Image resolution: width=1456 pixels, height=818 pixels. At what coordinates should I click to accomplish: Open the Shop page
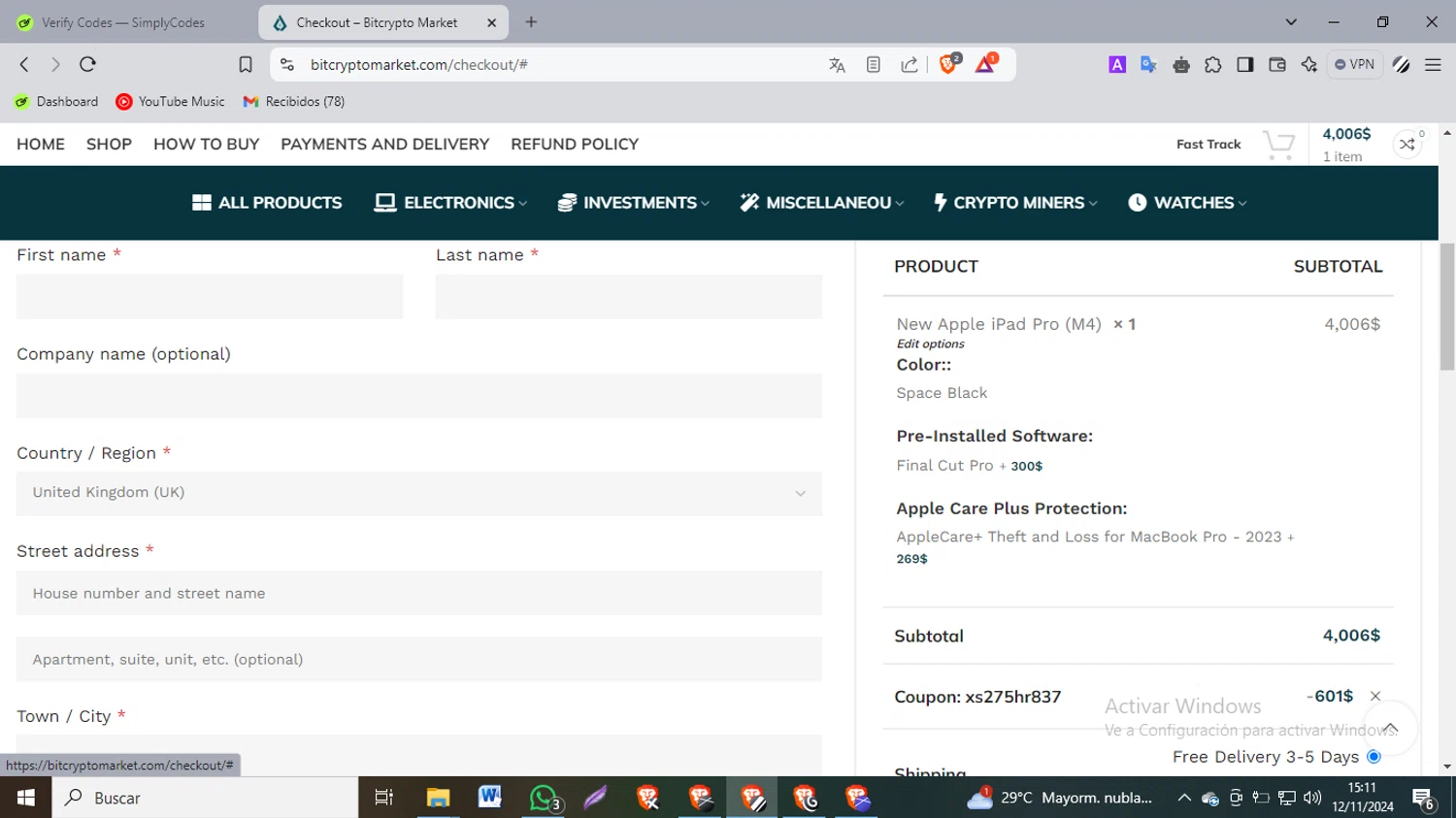coord(109,144)
